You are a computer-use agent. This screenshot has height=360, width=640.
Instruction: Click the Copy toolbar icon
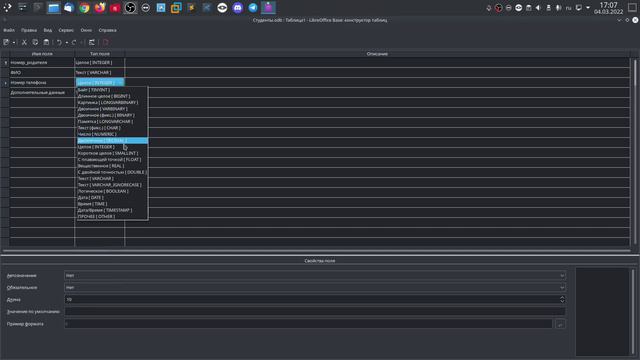35,42
